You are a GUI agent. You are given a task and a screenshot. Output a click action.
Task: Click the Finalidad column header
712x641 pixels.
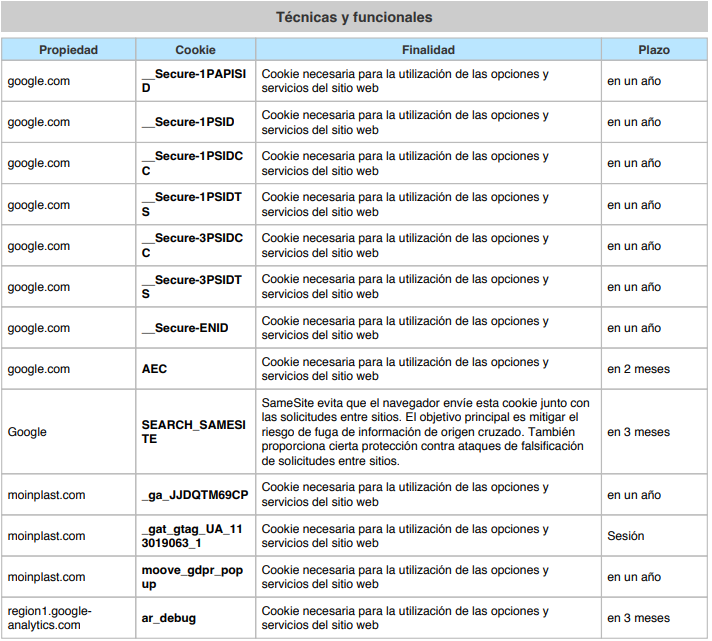pos(428,50)
